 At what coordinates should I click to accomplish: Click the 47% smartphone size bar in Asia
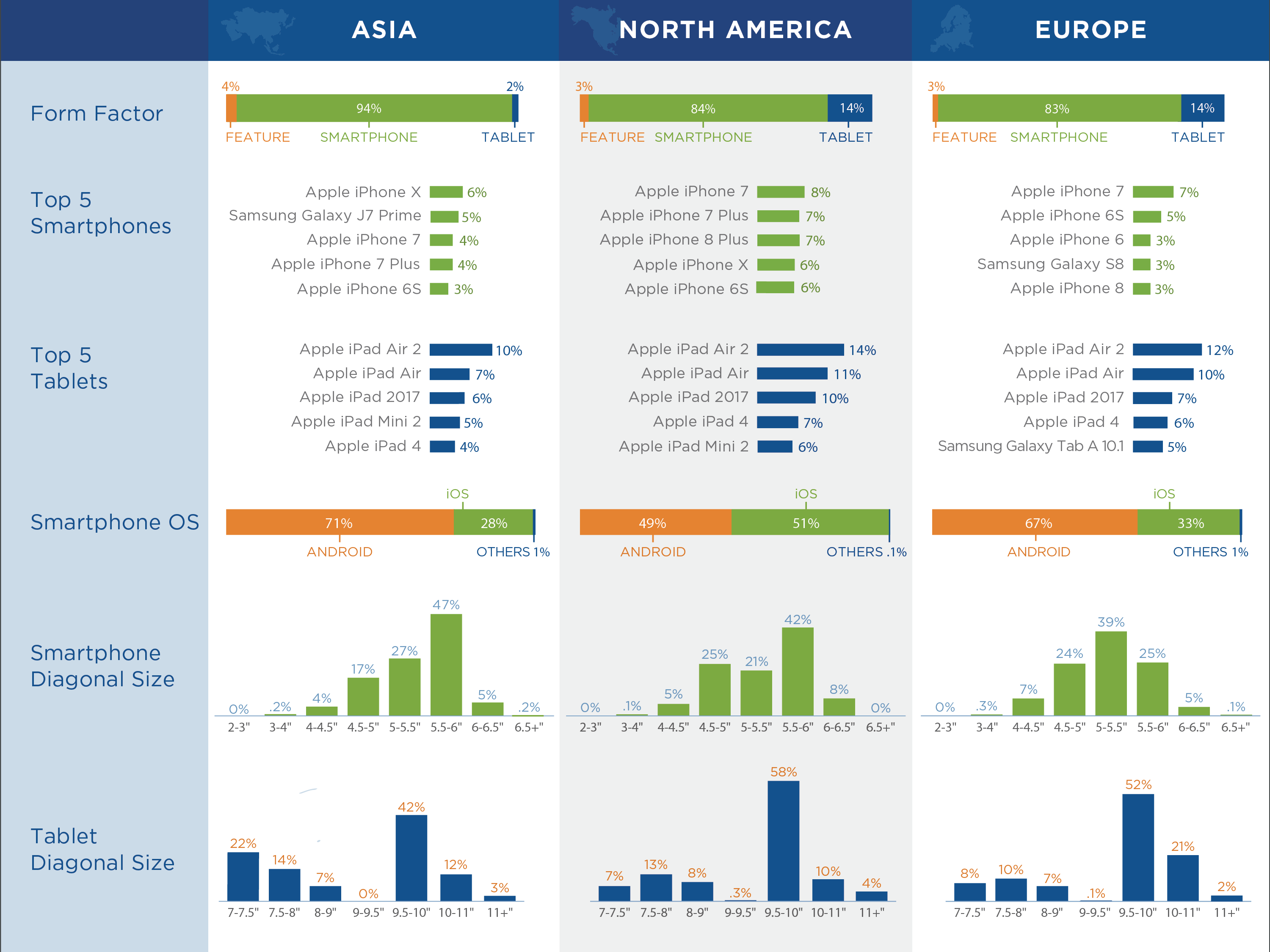pos(446,665)
